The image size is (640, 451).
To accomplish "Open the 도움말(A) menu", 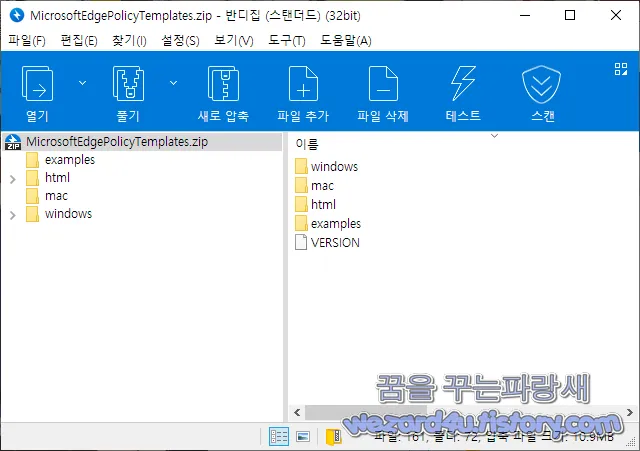I will pos(346,40).
